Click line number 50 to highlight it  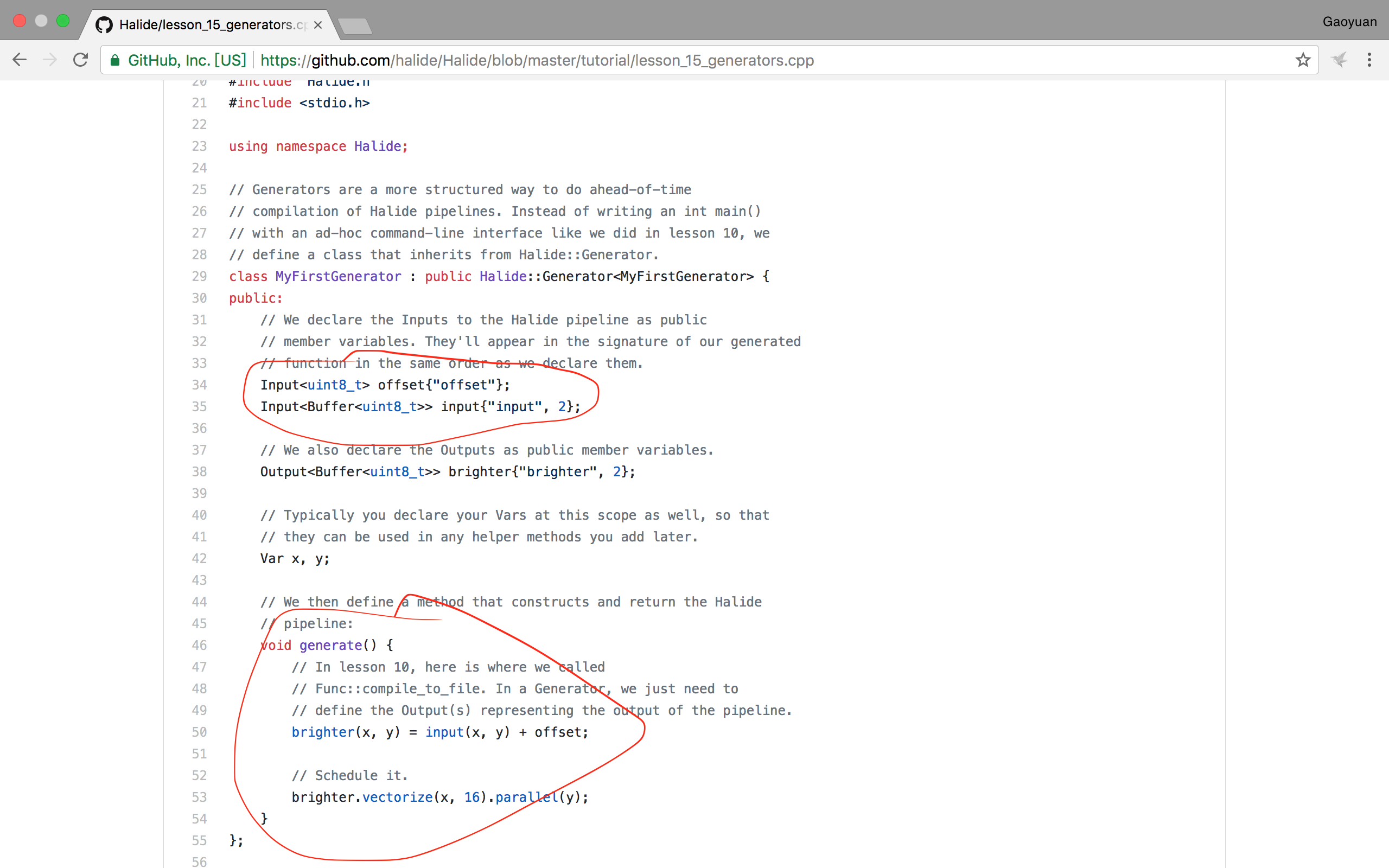click(x=199, y=732)
